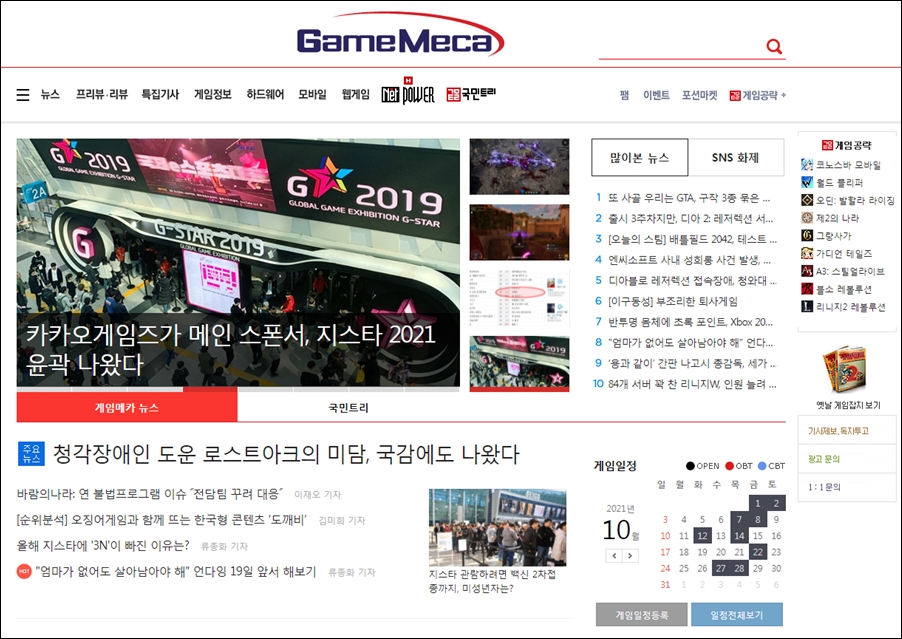The height and width of the screenshot is (639, 902).
Task: Click the 게임일정등록 button
Action: 641,615
